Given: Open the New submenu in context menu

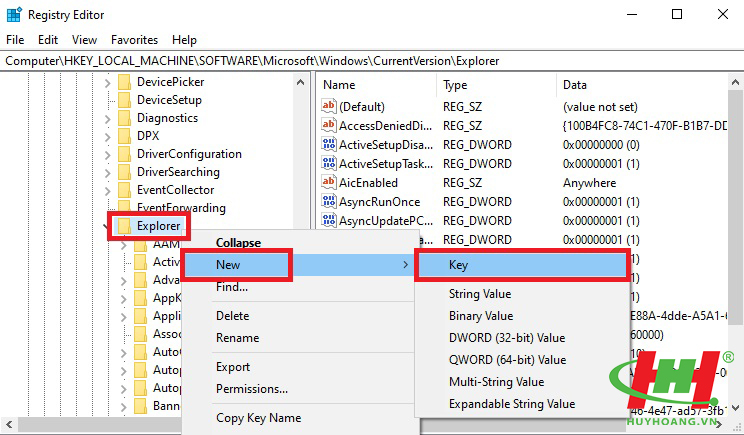Looking at the screenshot, I should (300, 265).
